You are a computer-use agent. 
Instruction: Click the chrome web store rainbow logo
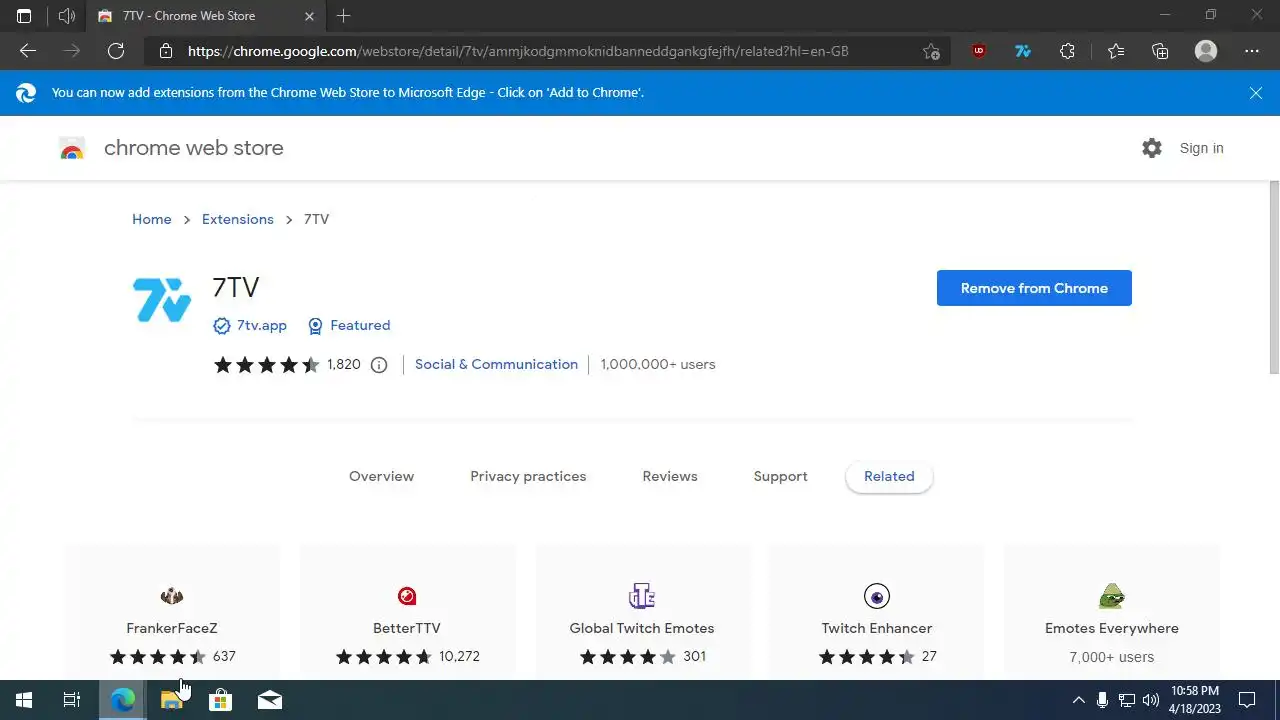tap(72, 148)
